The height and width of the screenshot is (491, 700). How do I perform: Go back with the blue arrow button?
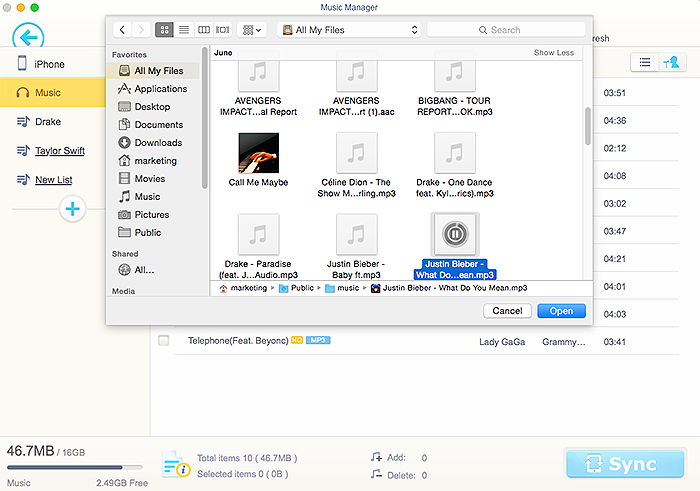pyautogui.click(x=28, y=37)
